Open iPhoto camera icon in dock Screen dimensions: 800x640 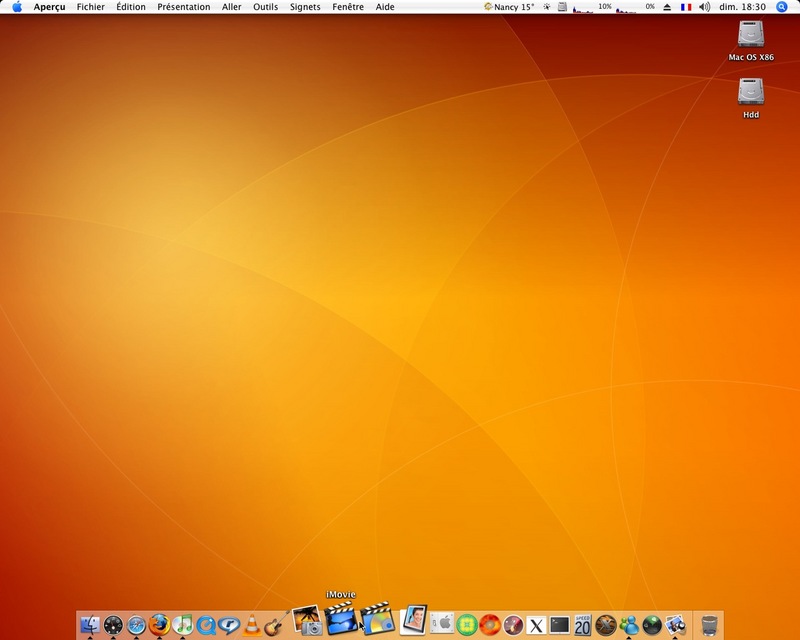308,621
